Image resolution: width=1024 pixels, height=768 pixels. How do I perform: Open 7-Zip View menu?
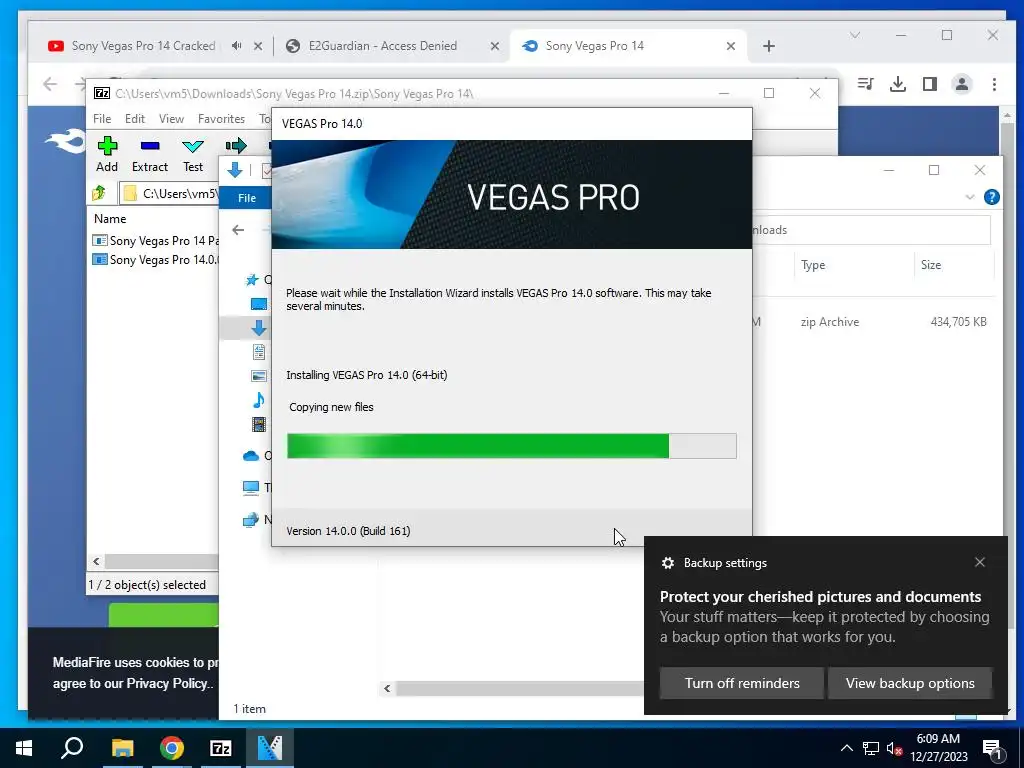pos(171,119)
